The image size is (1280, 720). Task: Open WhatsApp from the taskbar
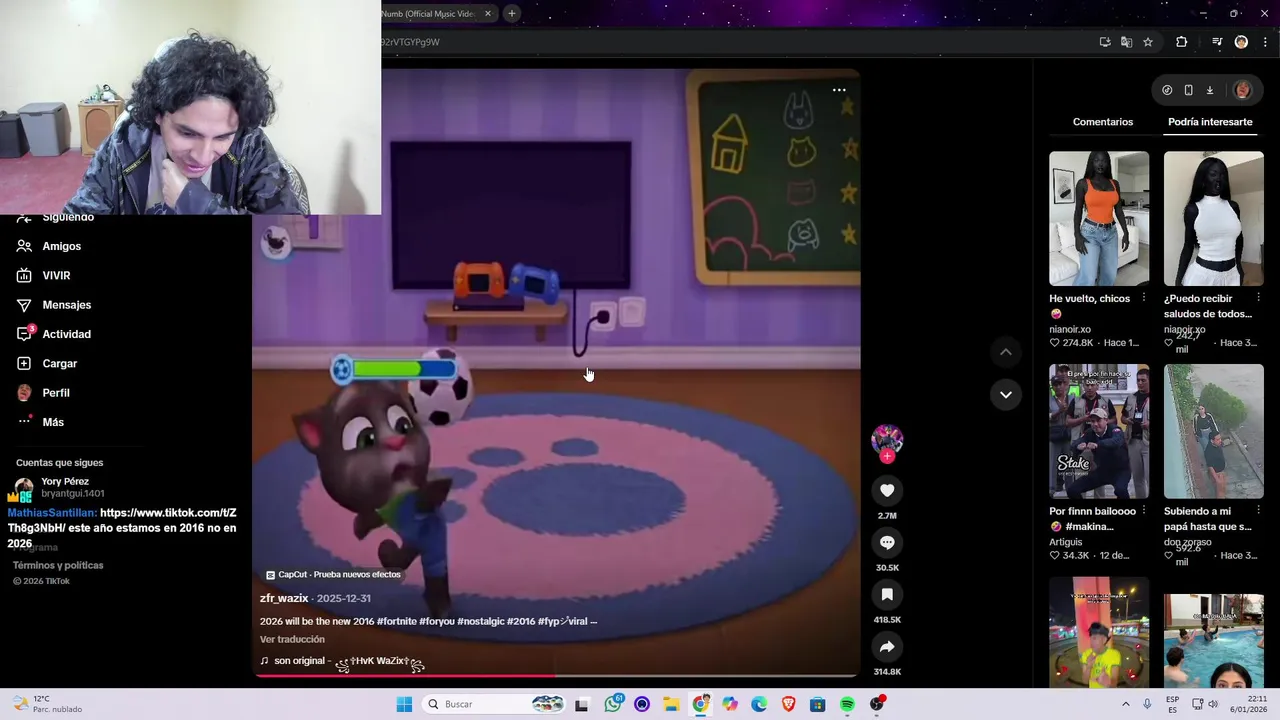click(x=613, y=704)
